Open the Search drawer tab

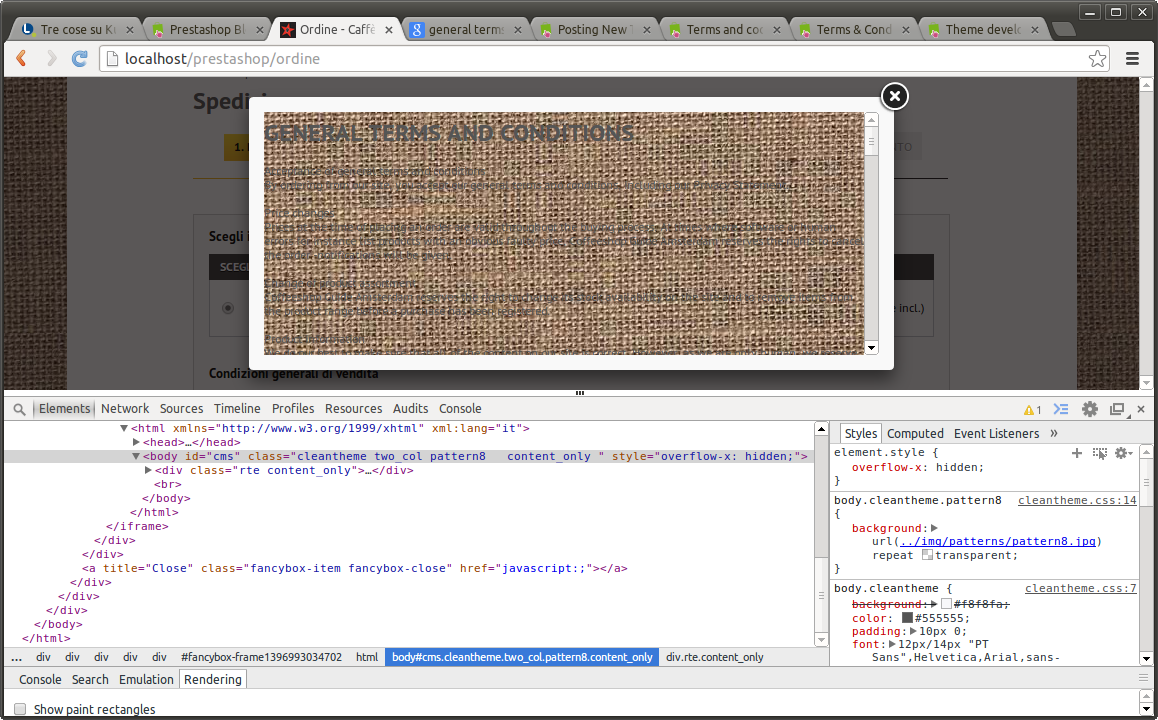[90, 679]
